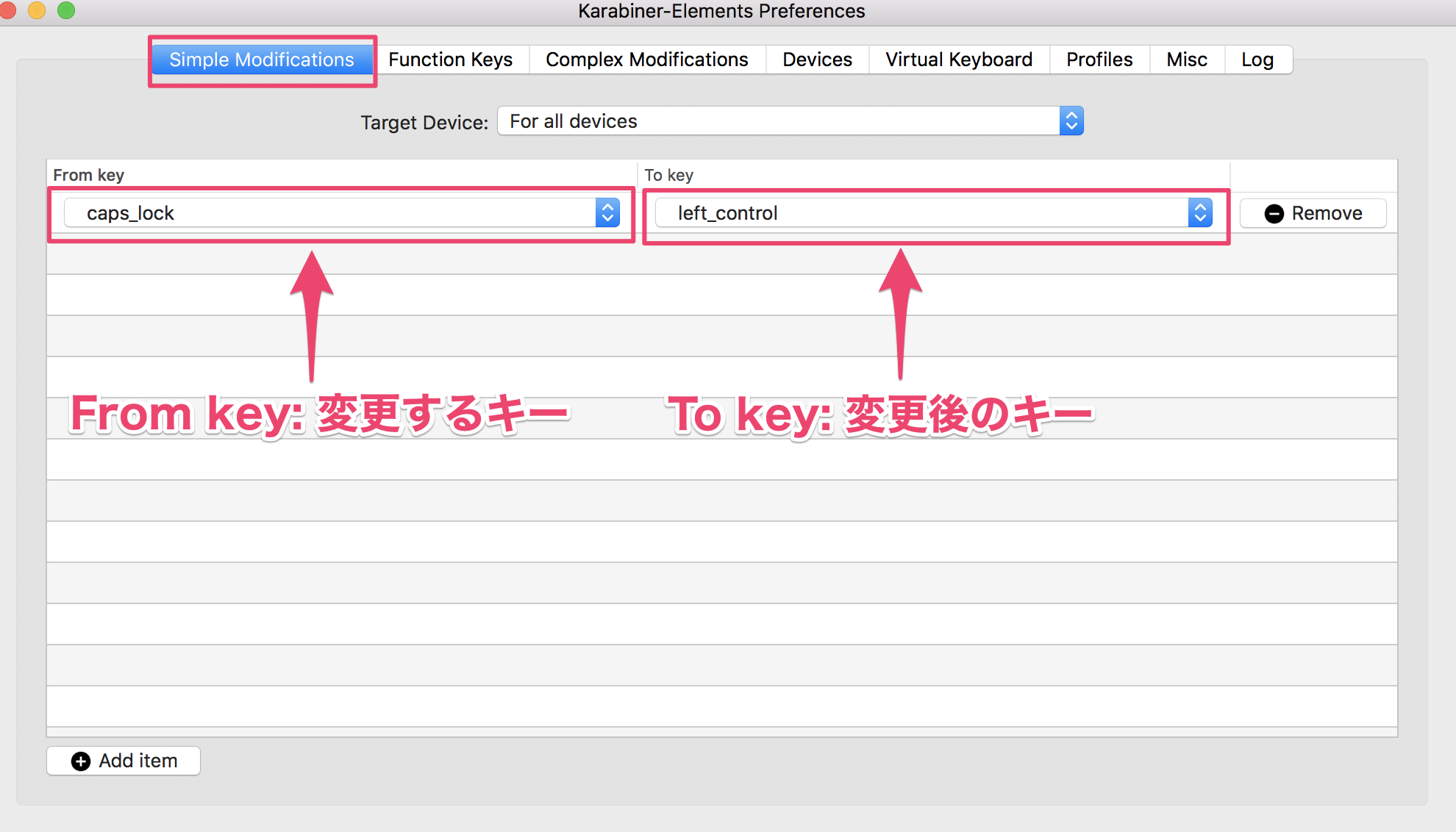Open the Virtual Keyboard tab

tap(958, 60)
